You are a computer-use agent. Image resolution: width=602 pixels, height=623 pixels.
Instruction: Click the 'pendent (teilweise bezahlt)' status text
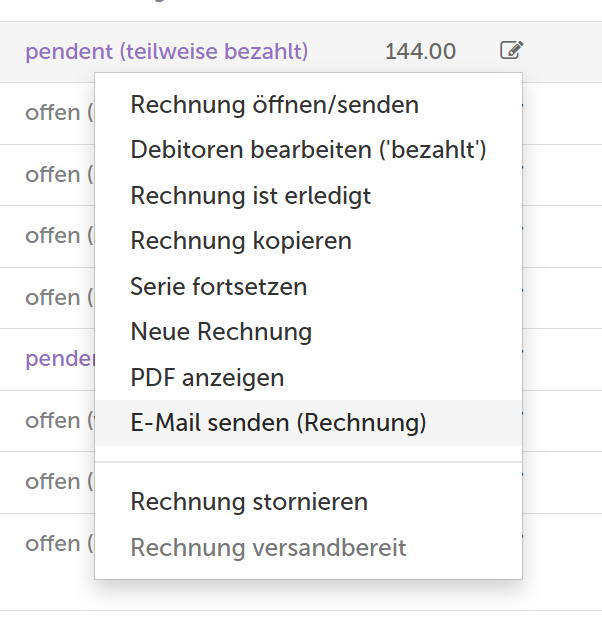click(167, 51)
